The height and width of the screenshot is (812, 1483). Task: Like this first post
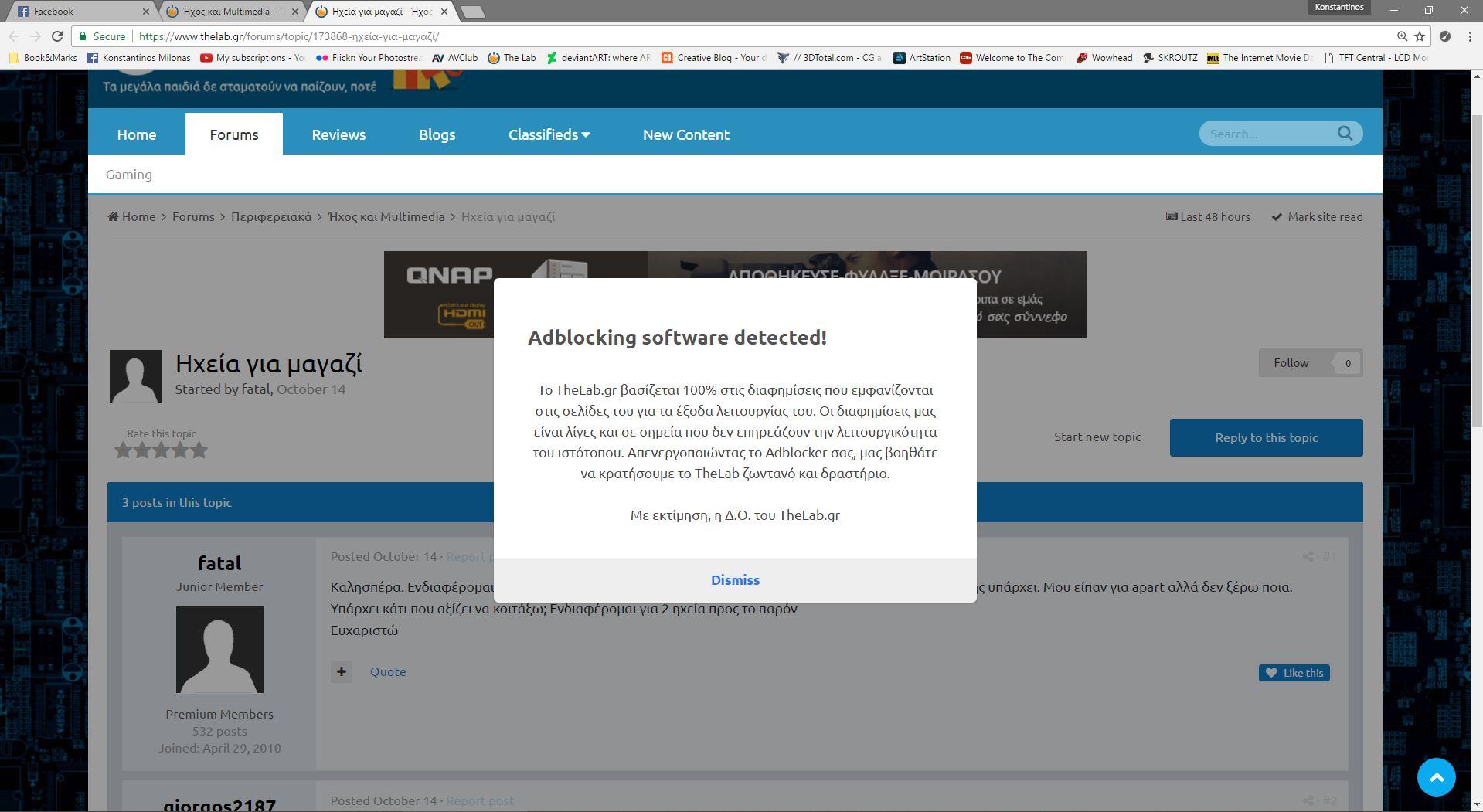1294,673
